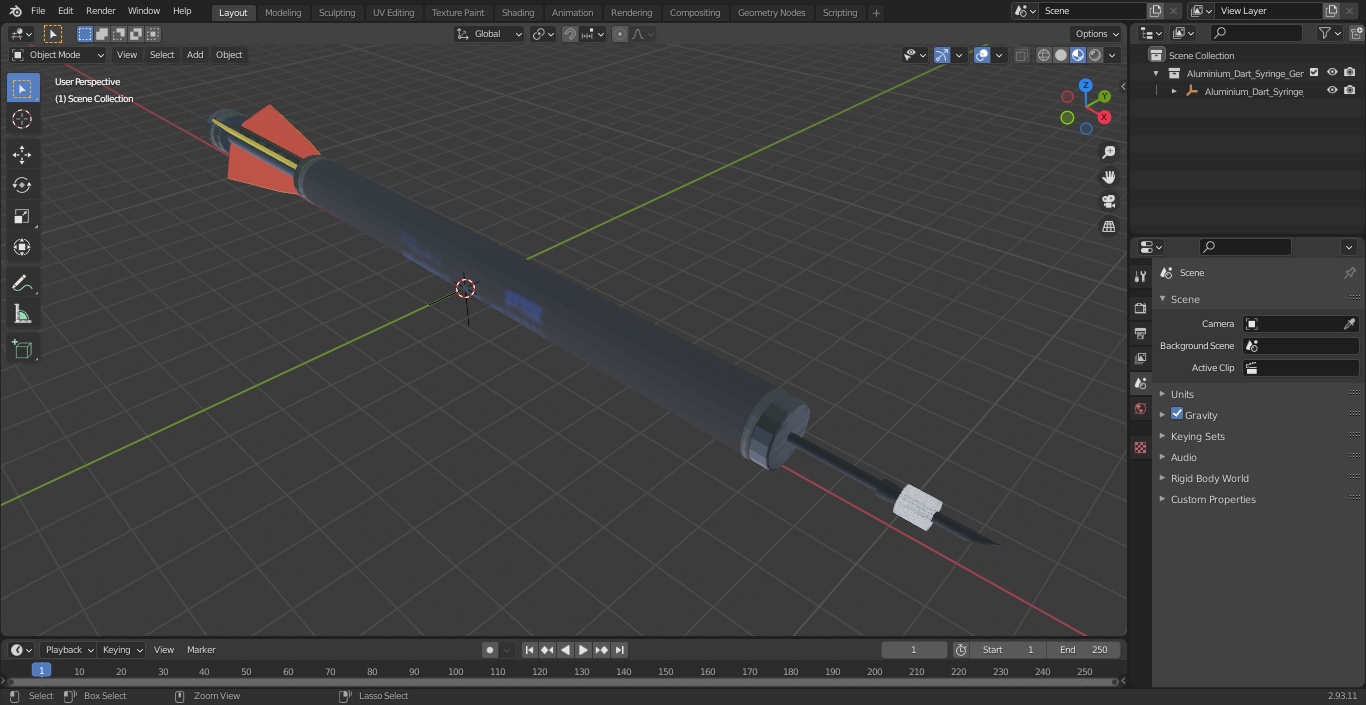
Task: Add a new workspace with plus button
Action: pyautogui.click(x=876, y=13)
